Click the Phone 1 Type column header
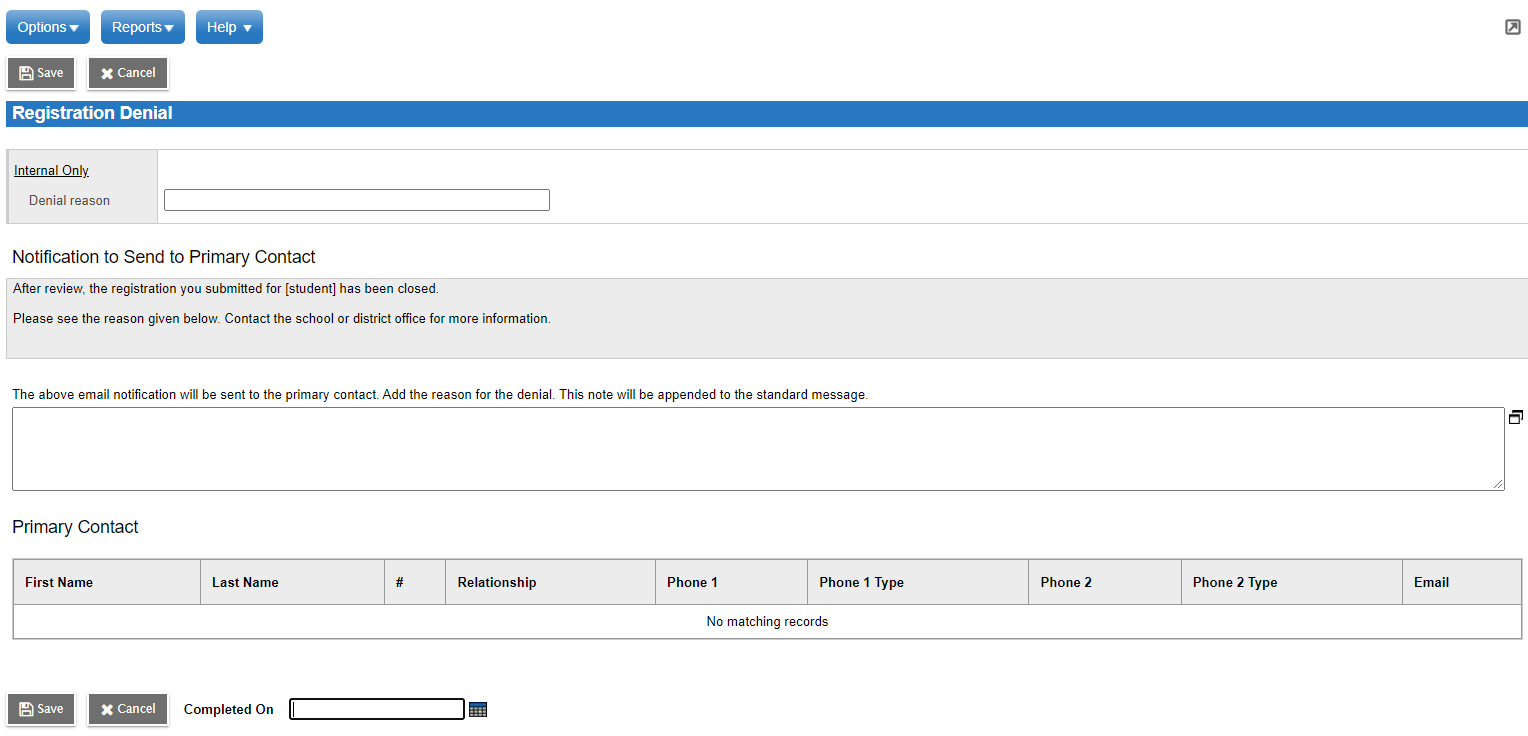This screenshot has width=1528, height=736. pos(861,582)
